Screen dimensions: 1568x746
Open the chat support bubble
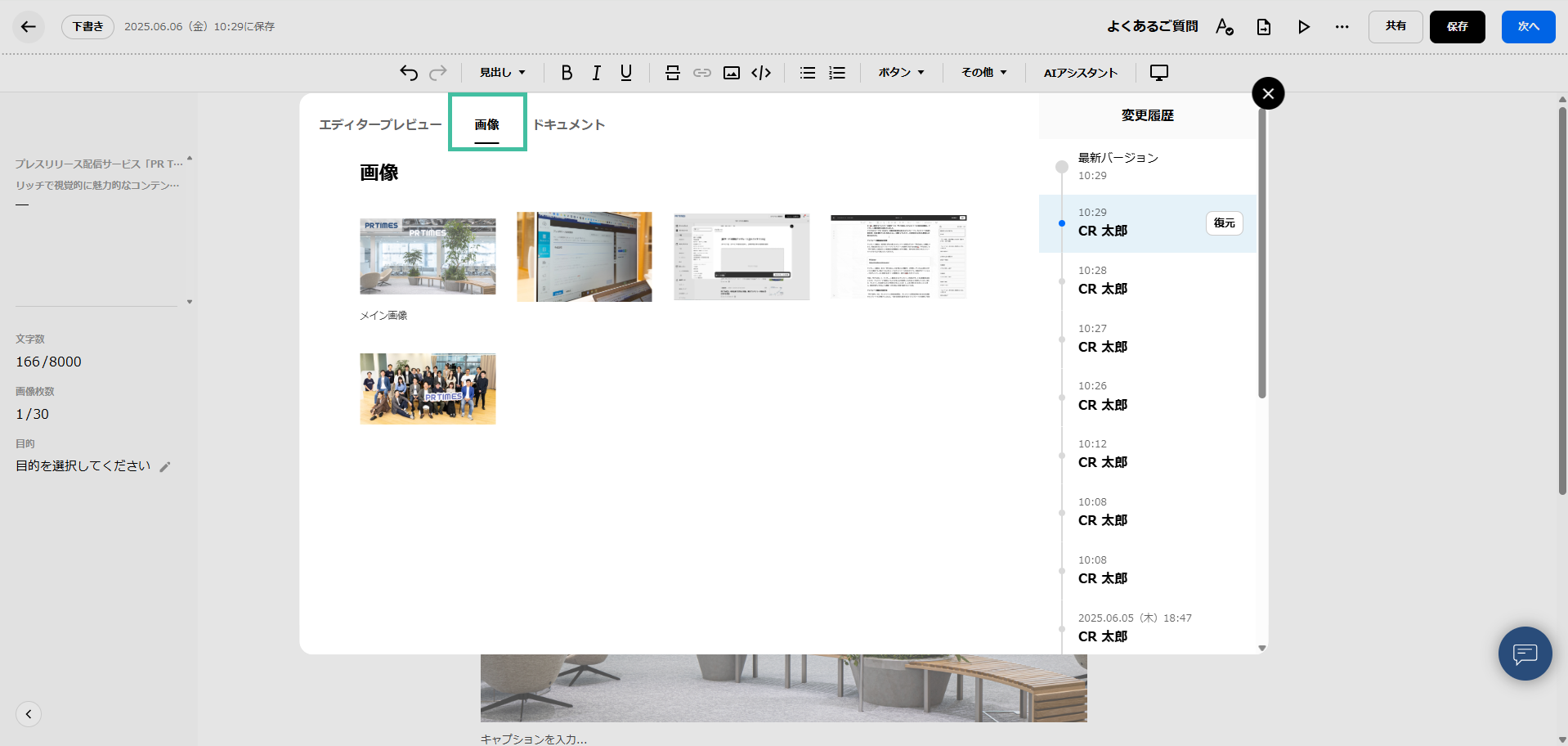pos(1525,654)
